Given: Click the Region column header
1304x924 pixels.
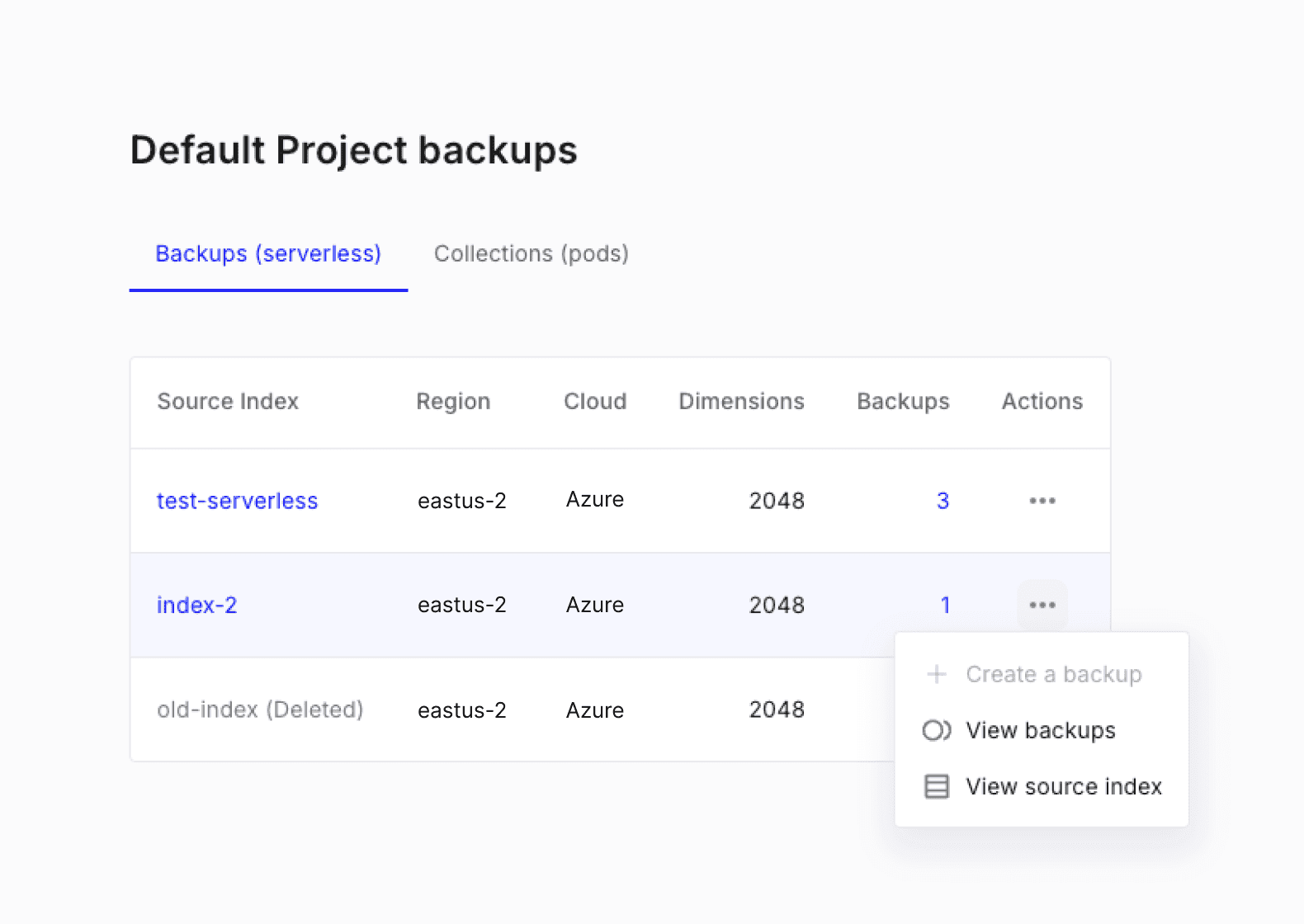Looking at the screenshot, I should 453,401.
